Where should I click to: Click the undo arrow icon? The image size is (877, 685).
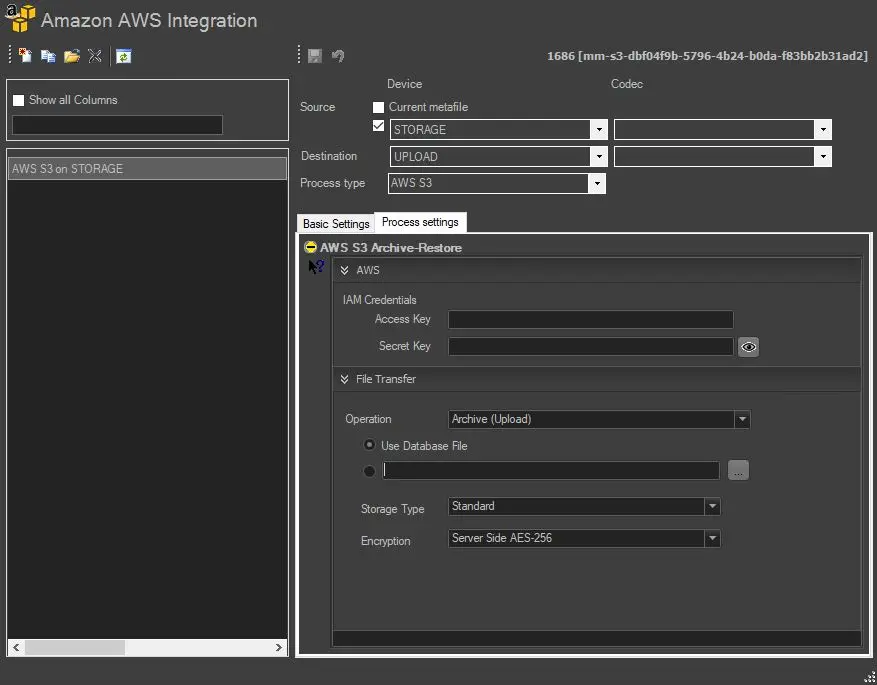338,56
